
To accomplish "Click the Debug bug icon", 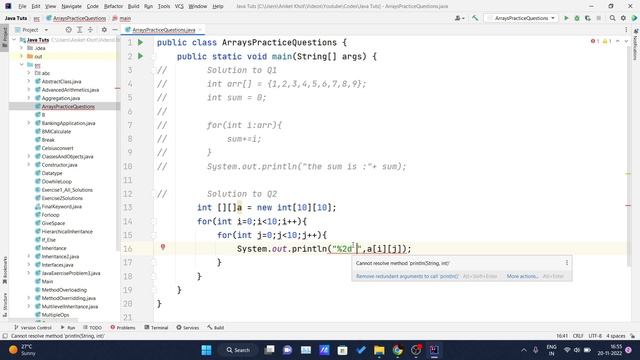I will pos(577,18).
